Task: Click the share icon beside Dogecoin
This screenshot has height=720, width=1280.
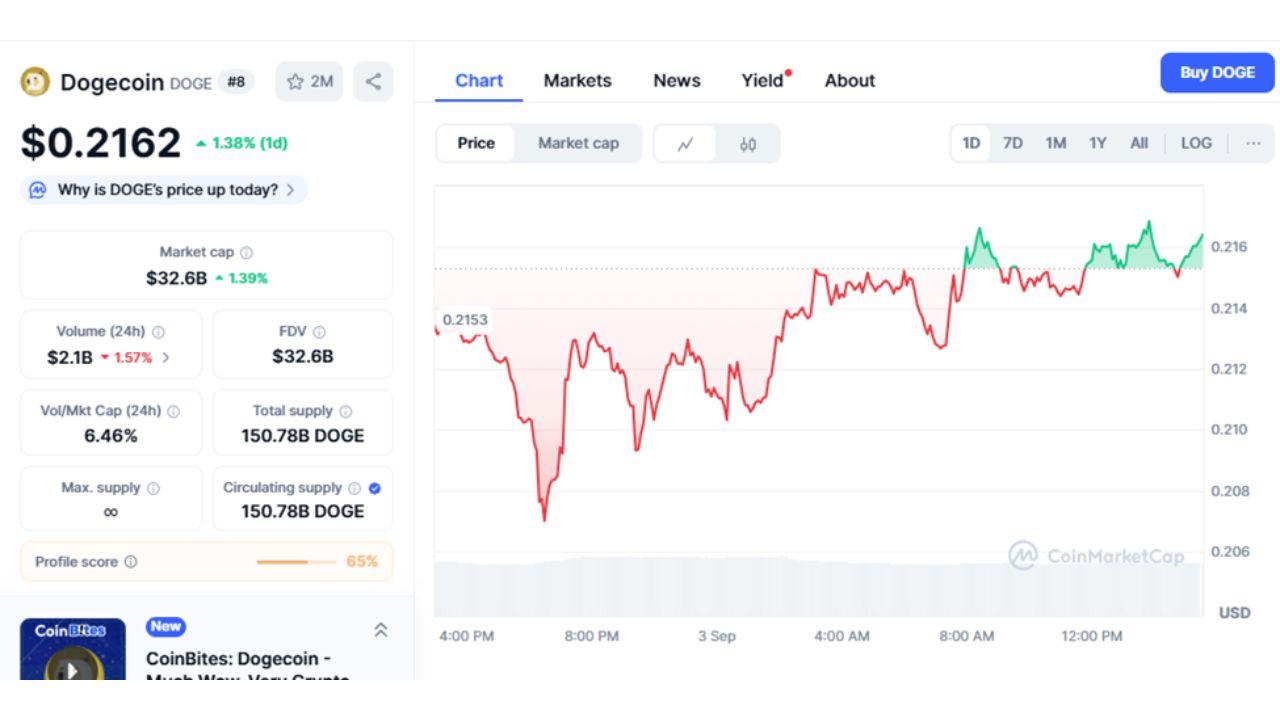Action: click(x=373, y=82)
